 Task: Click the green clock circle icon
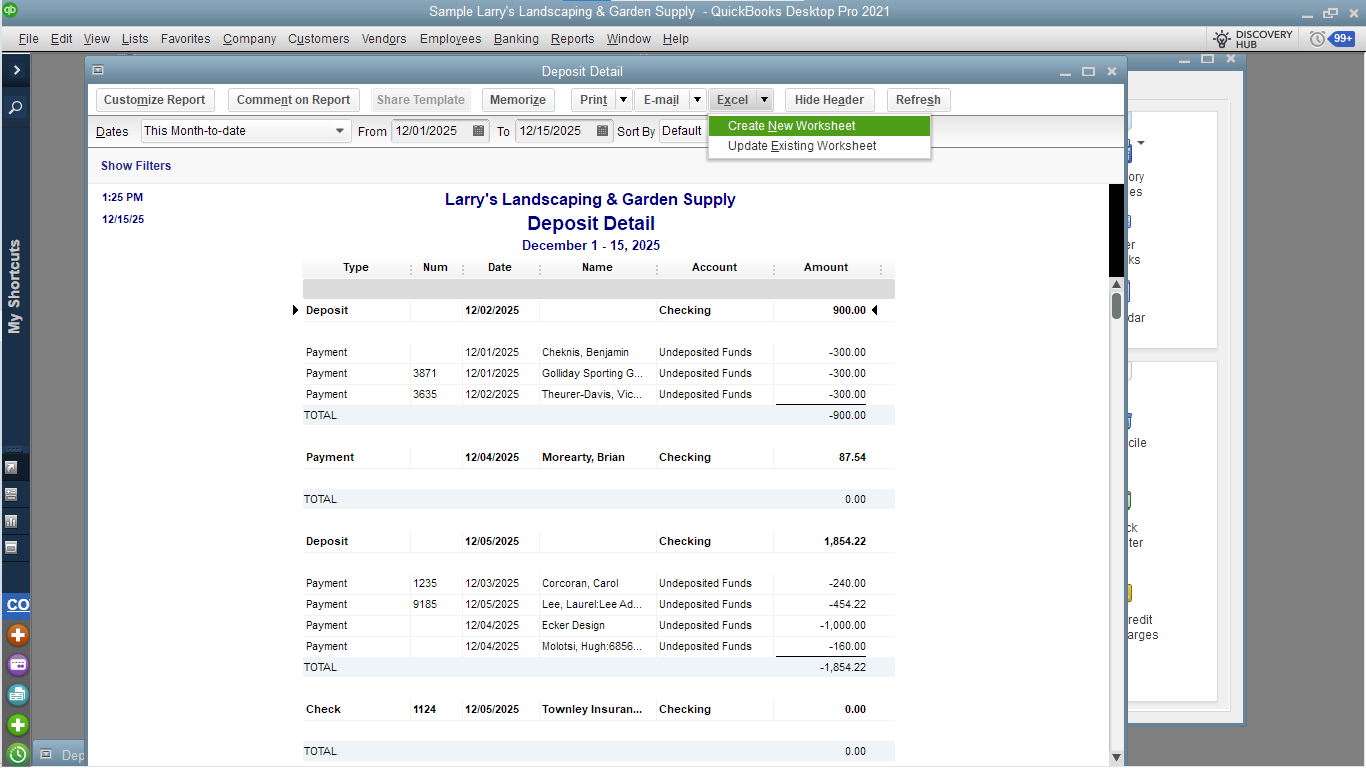pos(18,754)
